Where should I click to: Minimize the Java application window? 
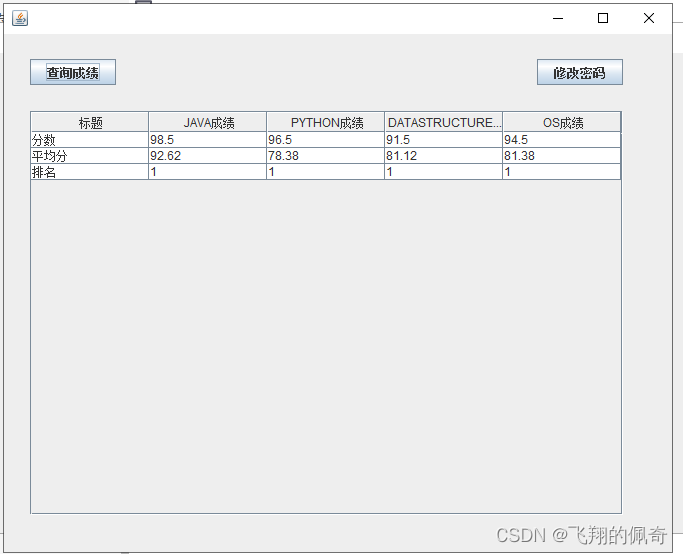[558, 18]
